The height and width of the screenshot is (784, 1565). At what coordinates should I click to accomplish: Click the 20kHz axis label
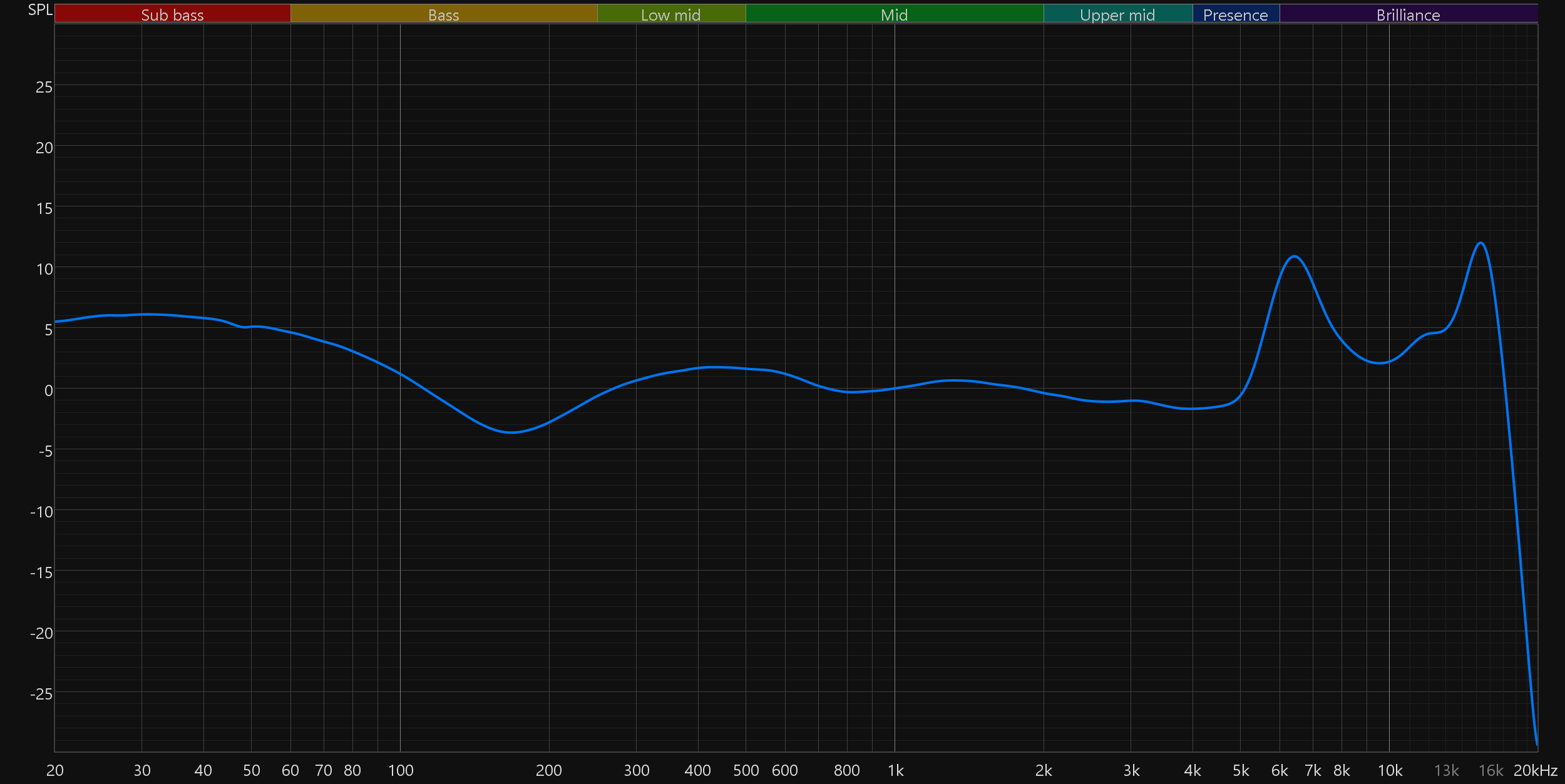1535,770
